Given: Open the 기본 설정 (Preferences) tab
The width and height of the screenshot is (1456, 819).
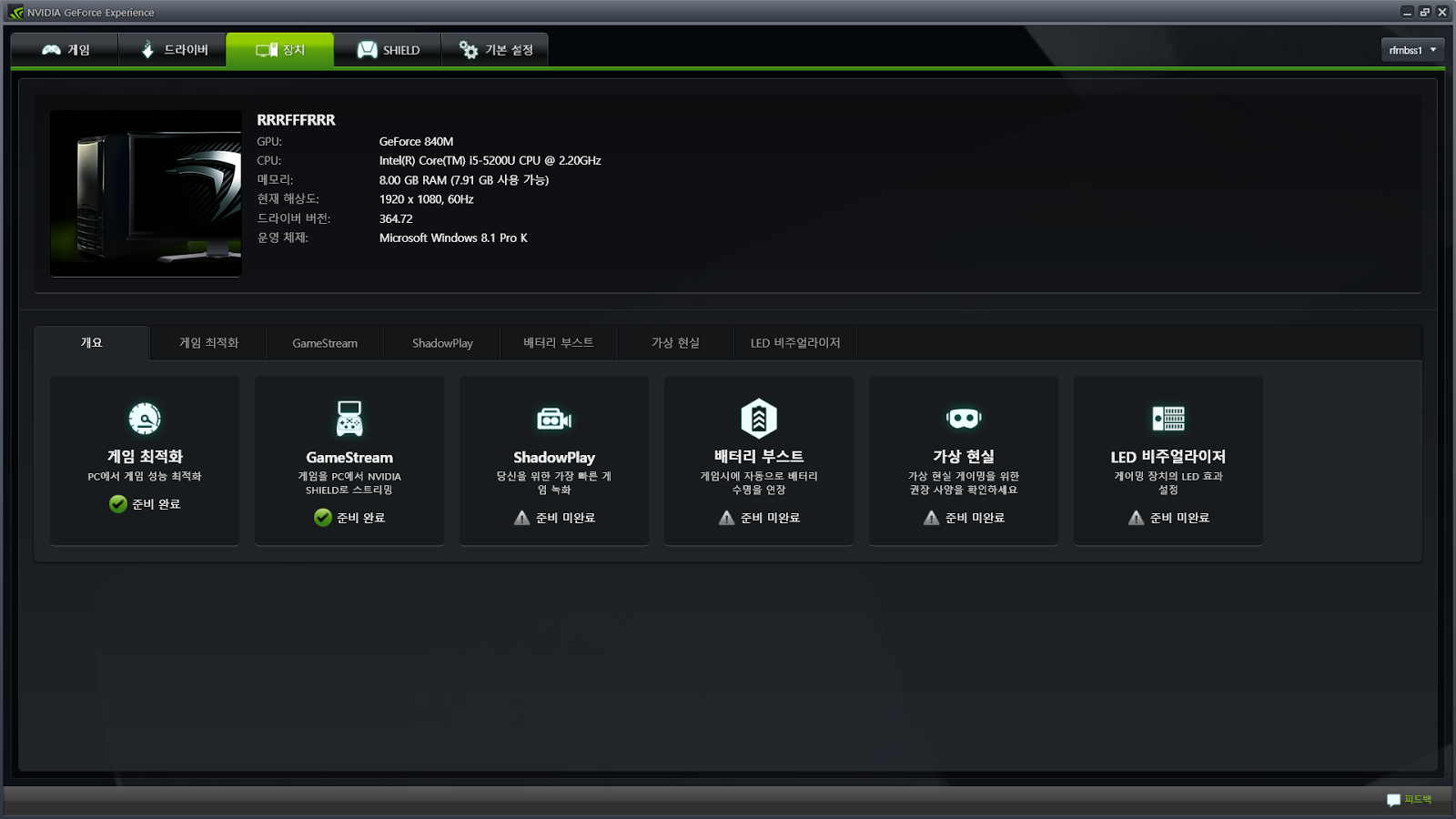Looking at the screenshot, I should [x=495, y=50].
